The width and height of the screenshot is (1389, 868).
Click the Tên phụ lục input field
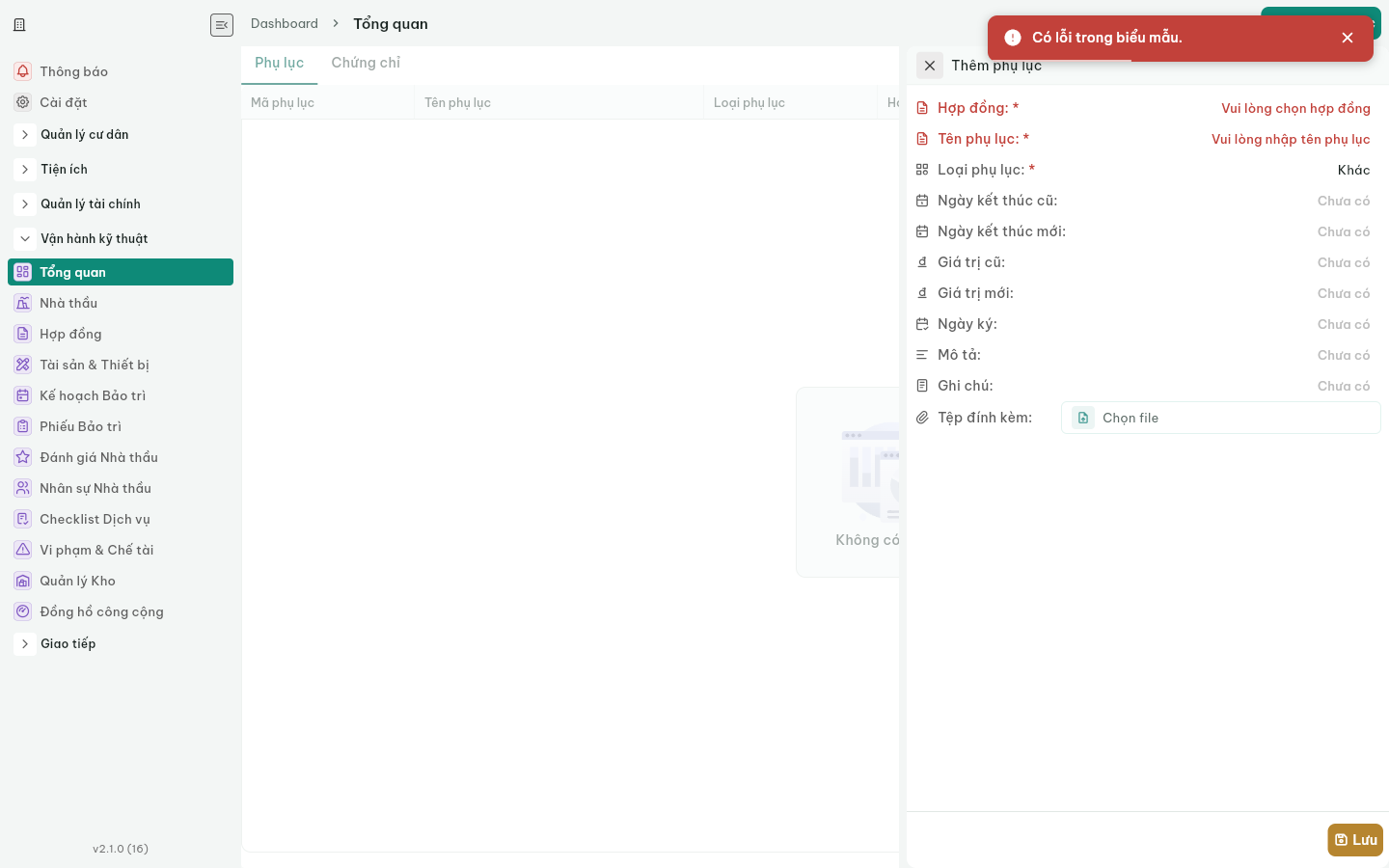pyautogui.click(x=1291, y=139)
